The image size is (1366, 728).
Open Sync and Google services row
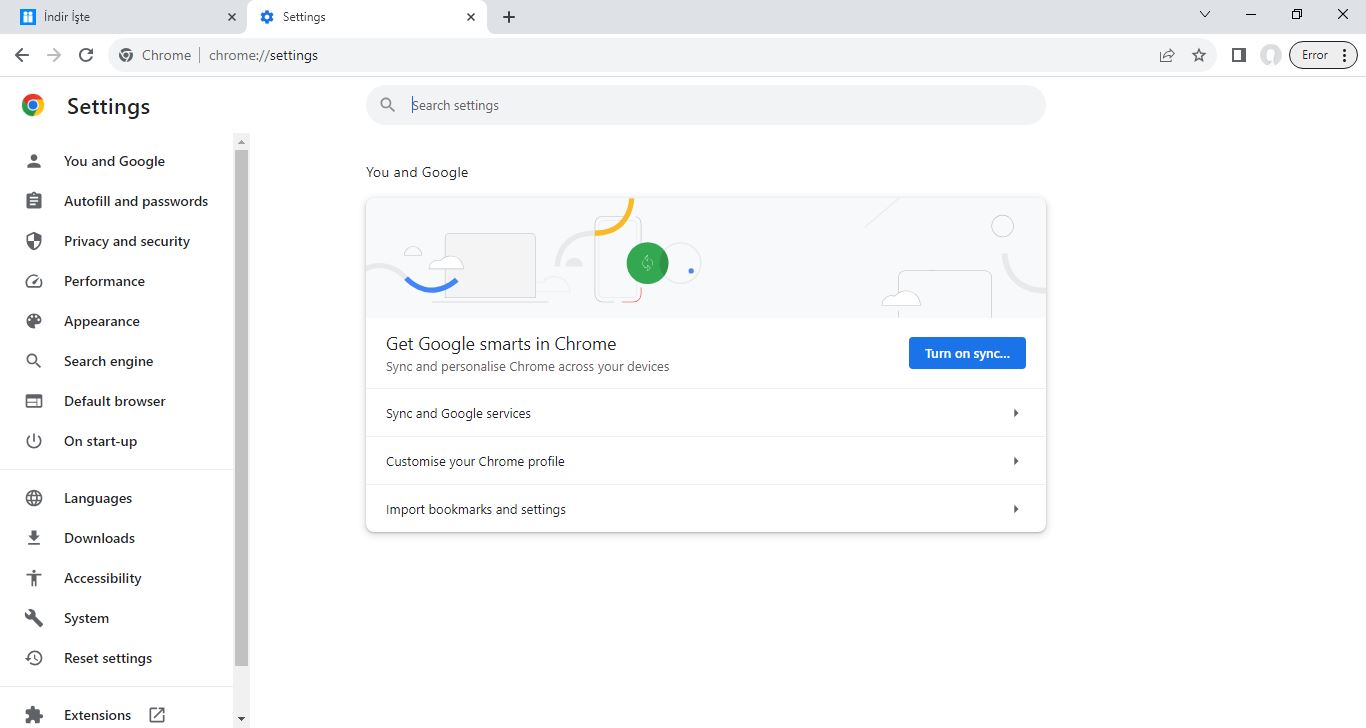pos(706,413)
